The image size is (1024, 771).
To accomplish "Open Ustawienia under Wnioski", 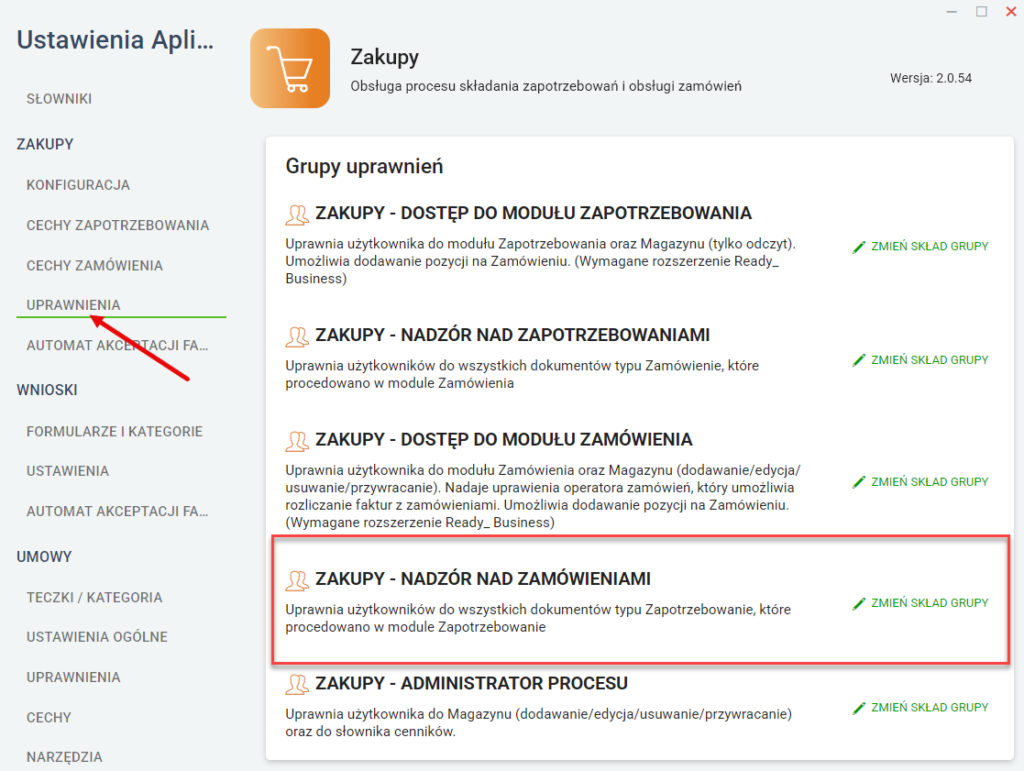I will 67,471.
